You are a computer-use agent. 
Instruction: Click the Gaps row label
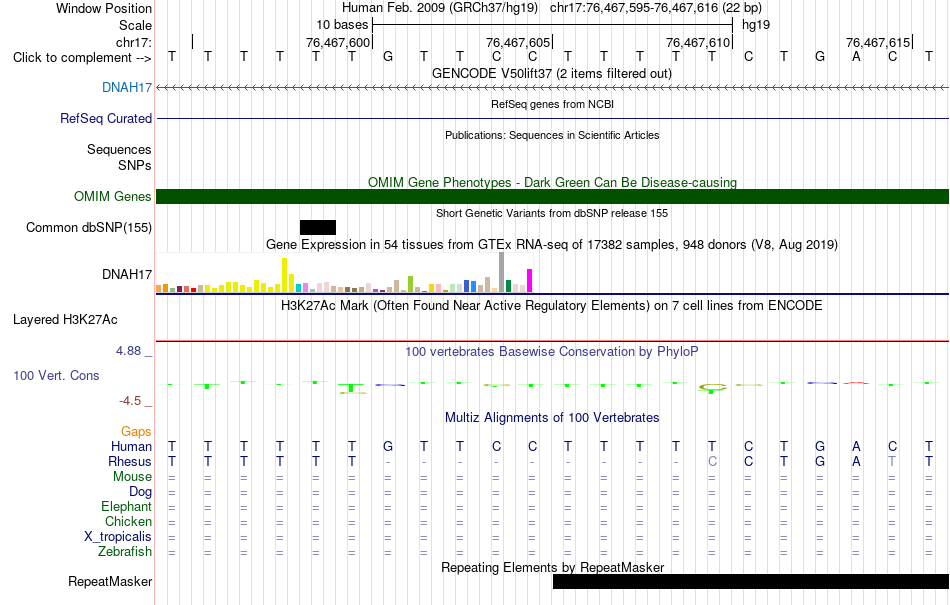coord(136,431)
